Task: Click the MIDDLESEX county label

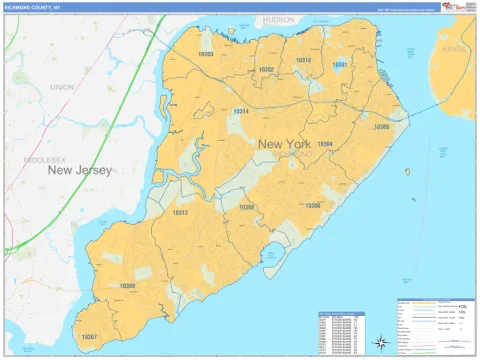Action: click(45, 160)
